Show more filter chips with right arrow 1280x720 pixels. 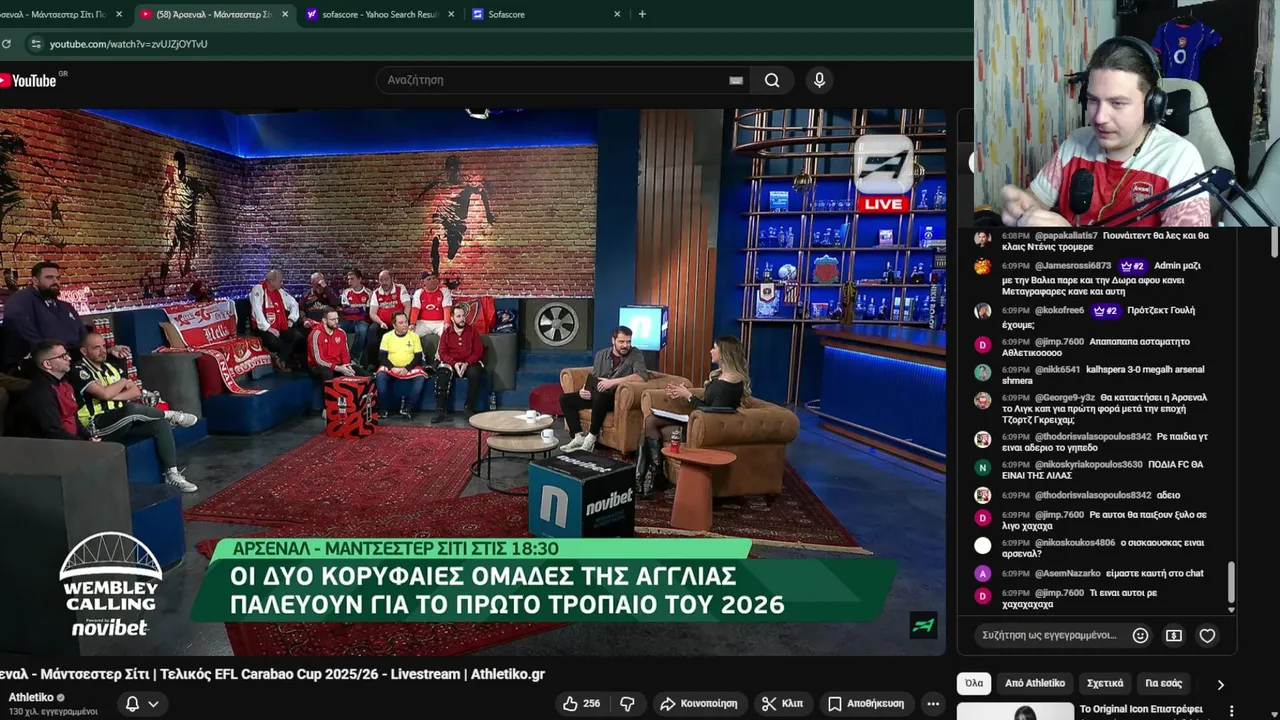tap(1220, 684)
